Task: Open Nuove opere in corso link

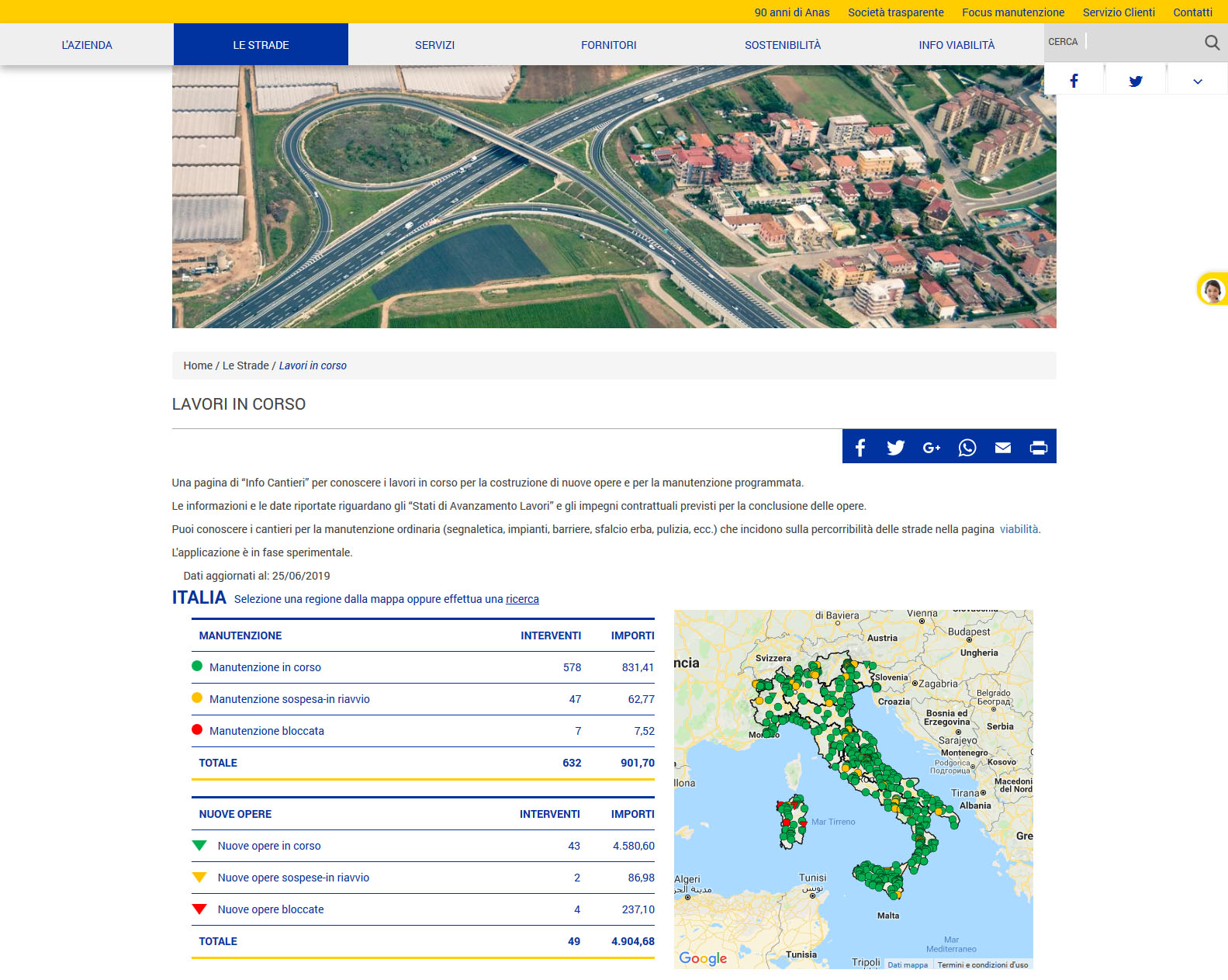Action: coord(269,846)
